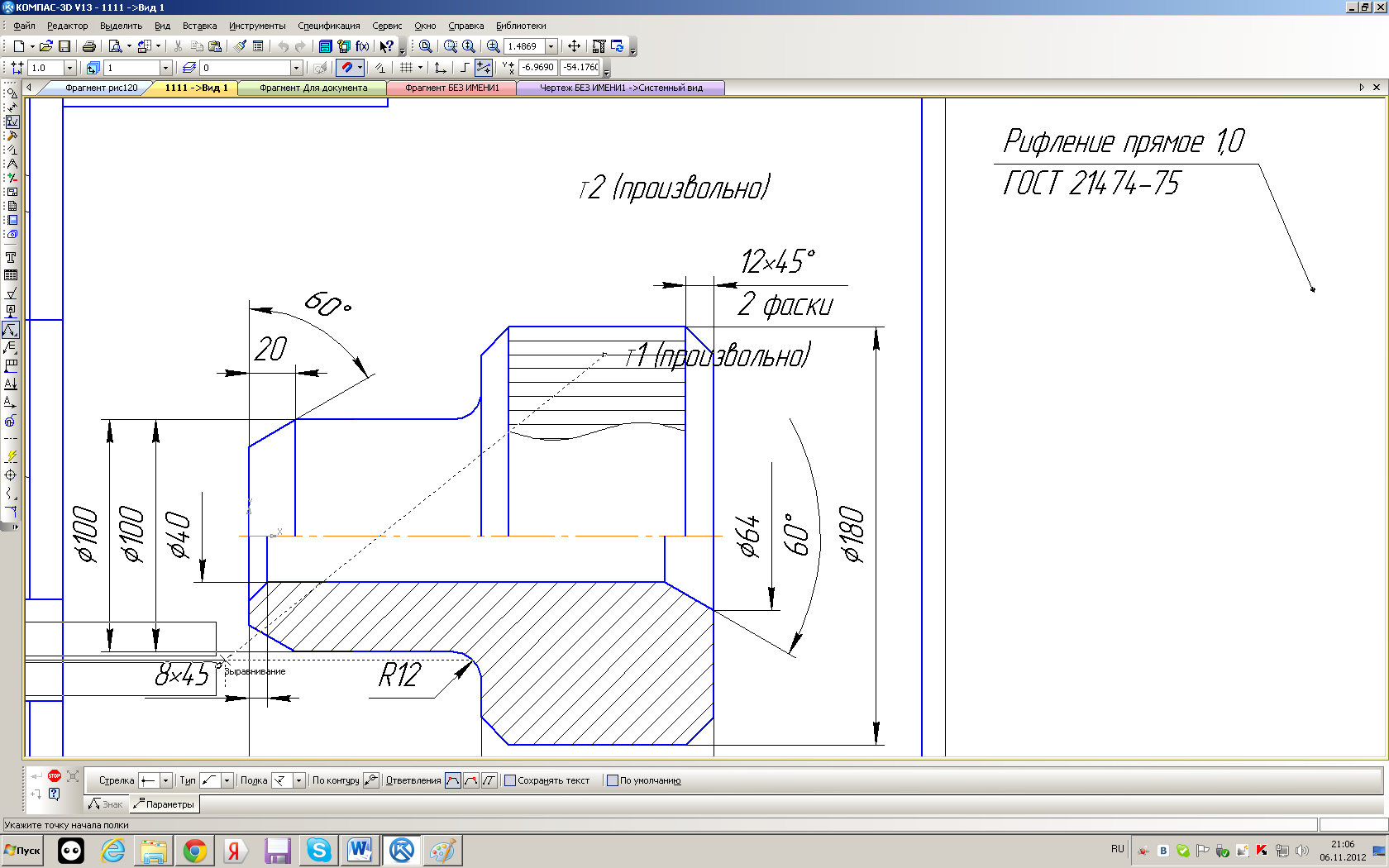Screen dimensions: 1389x868
Task: Open the variables f(x) panel
Action: click(362, 46)
